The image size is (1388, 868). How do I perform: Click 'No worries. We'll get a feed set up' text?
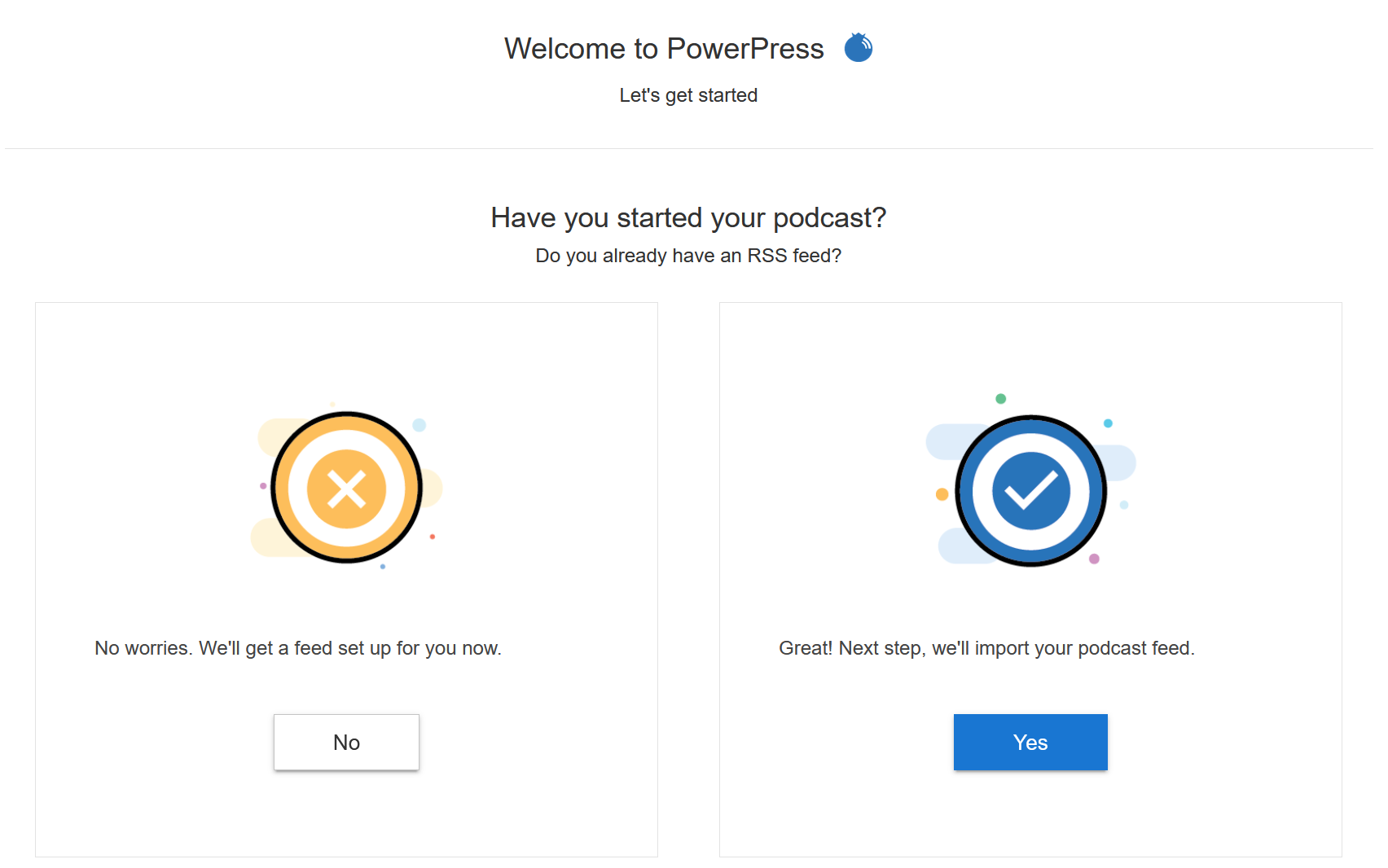coord(298,648)
